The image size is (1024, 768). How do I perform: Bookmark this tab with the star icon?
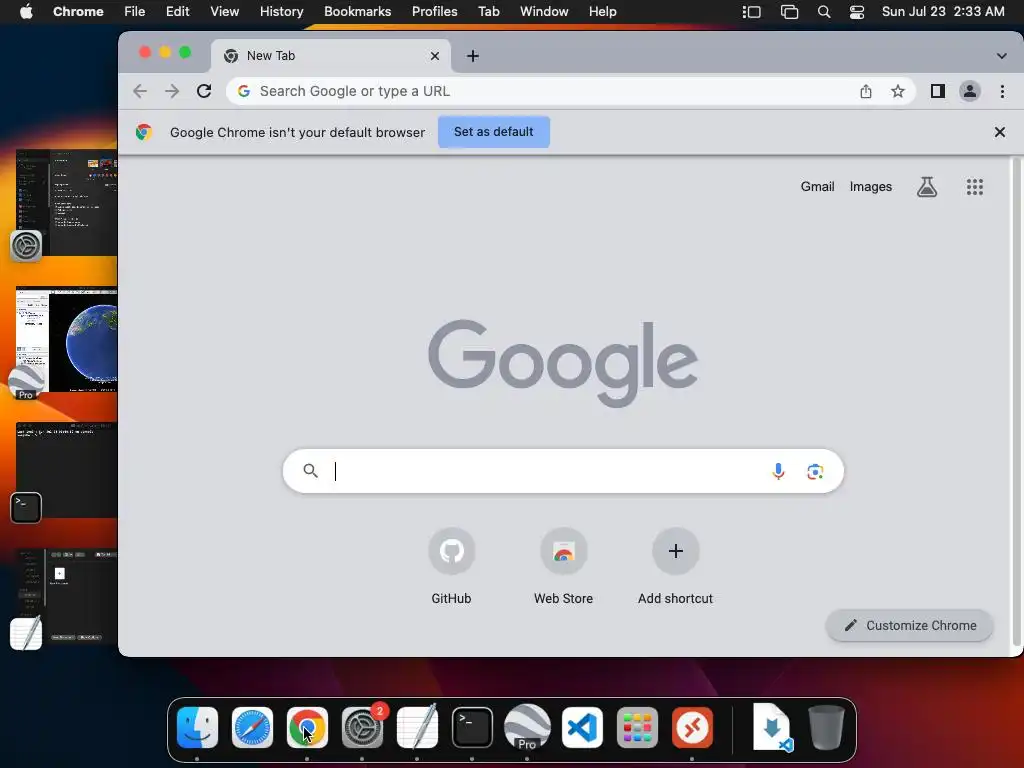pos(898,91)
